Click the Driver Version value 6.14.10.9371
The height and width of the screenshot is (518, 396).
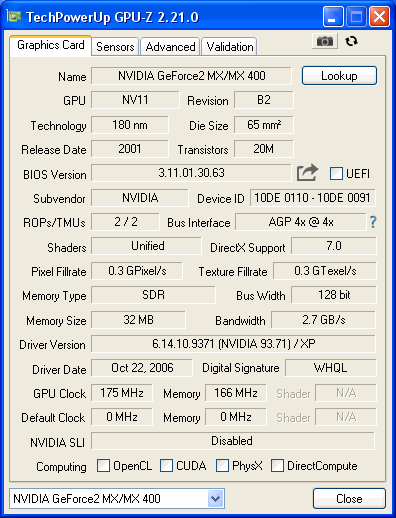click(233, 344)
